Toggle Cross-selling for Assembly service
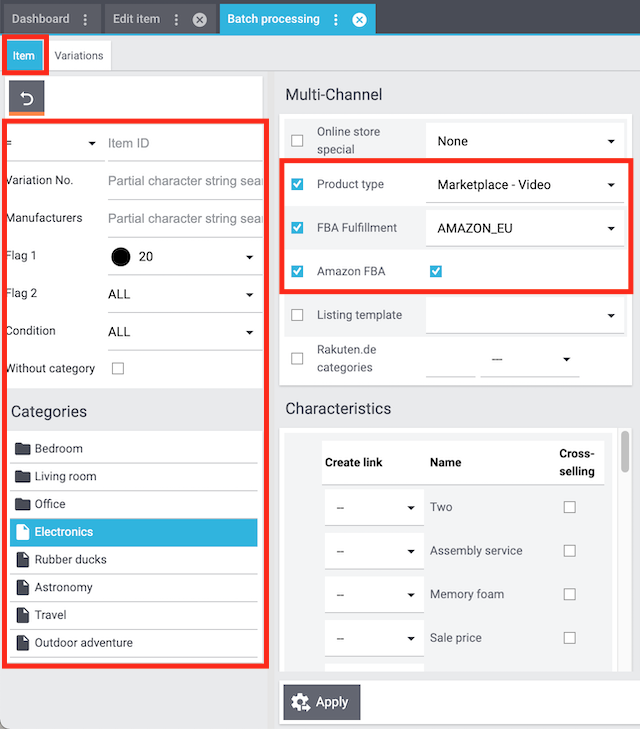Screen dimensions: 640x729 pyautogui.click(x=569, y=551)
